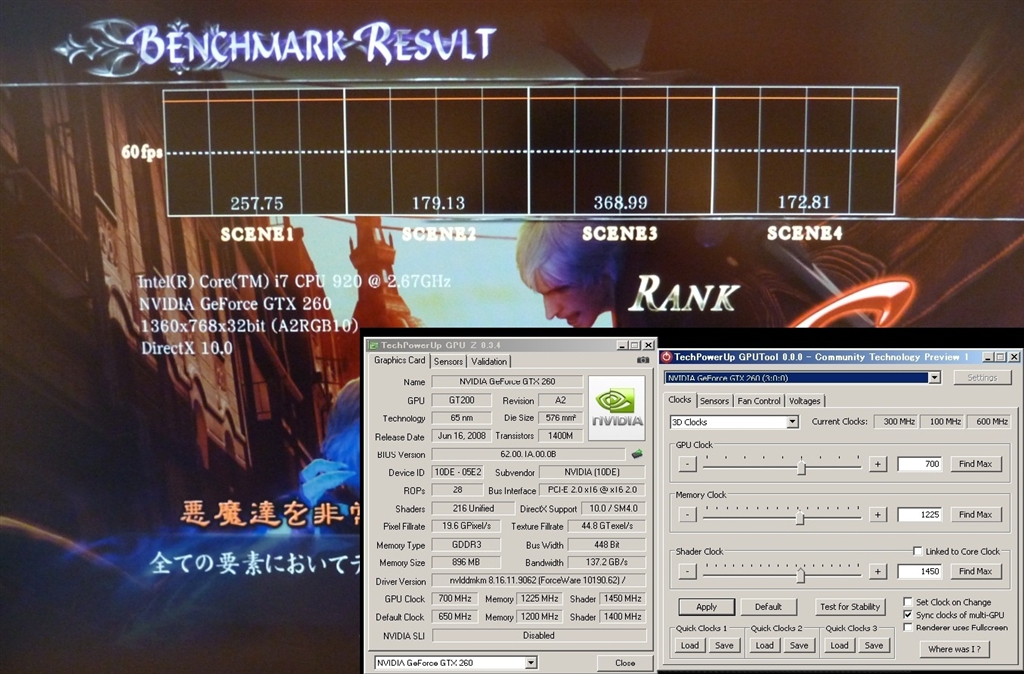This screenshot has width=1024, height=674.
Task: Click the 62.00.1A.00.0B BIOS Version field
Action: [x=528, y=454]
